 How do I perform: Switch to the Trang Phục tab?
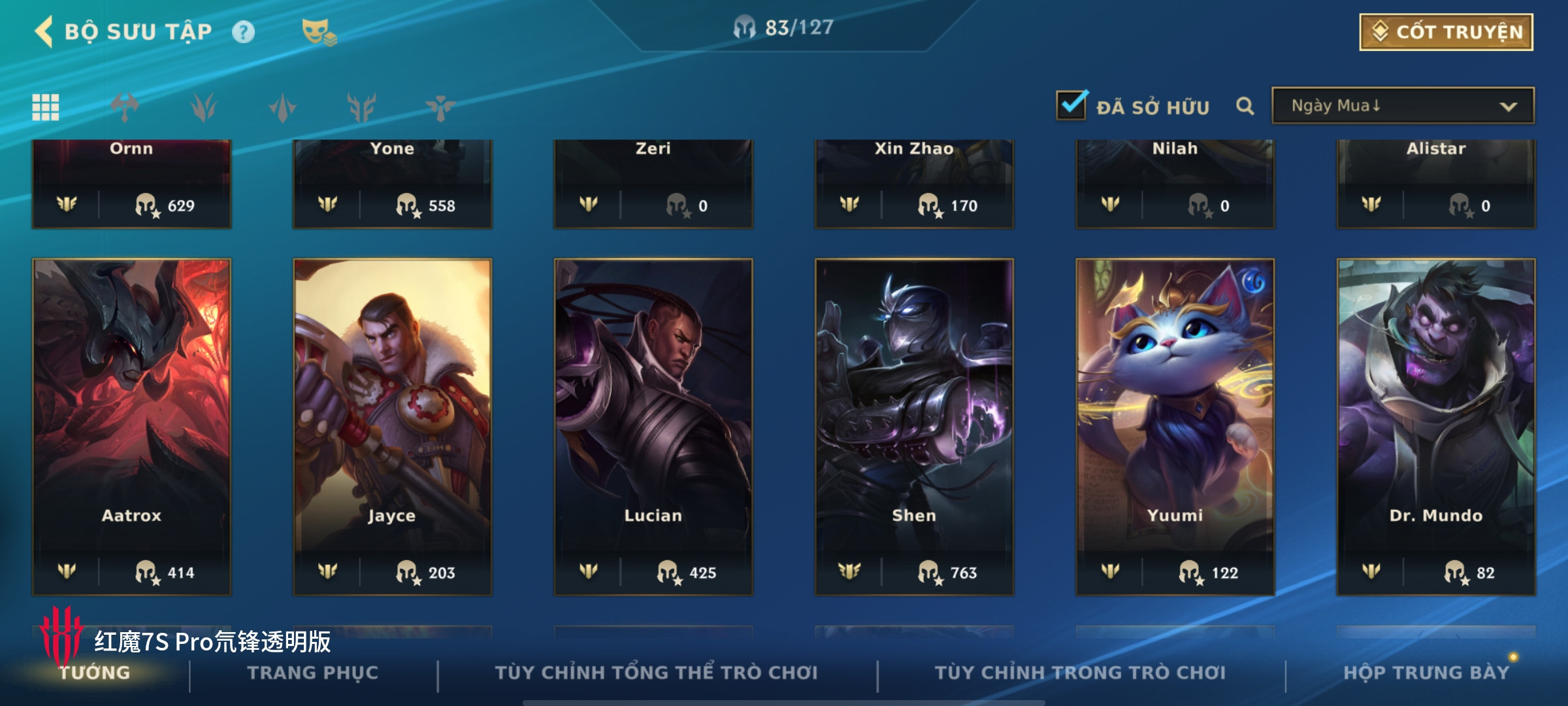[x=313, y=673]
